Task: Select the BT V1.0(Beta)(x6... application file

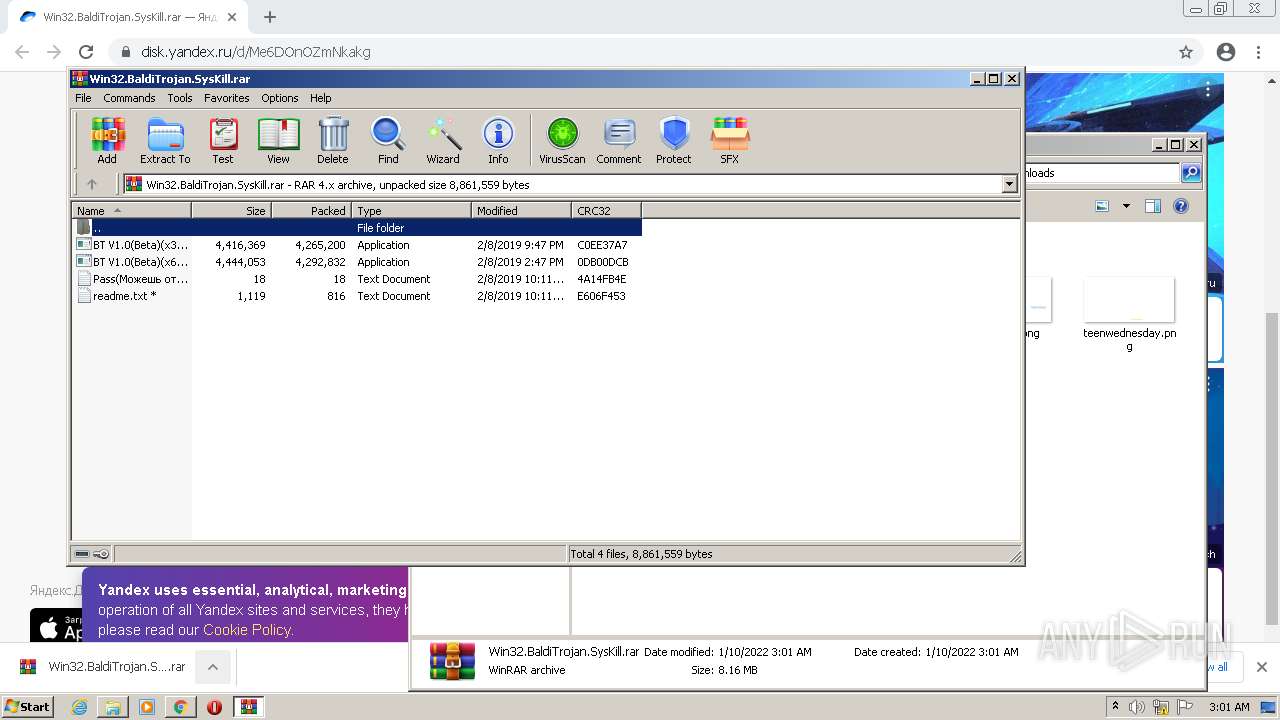Action: [357, 262]
